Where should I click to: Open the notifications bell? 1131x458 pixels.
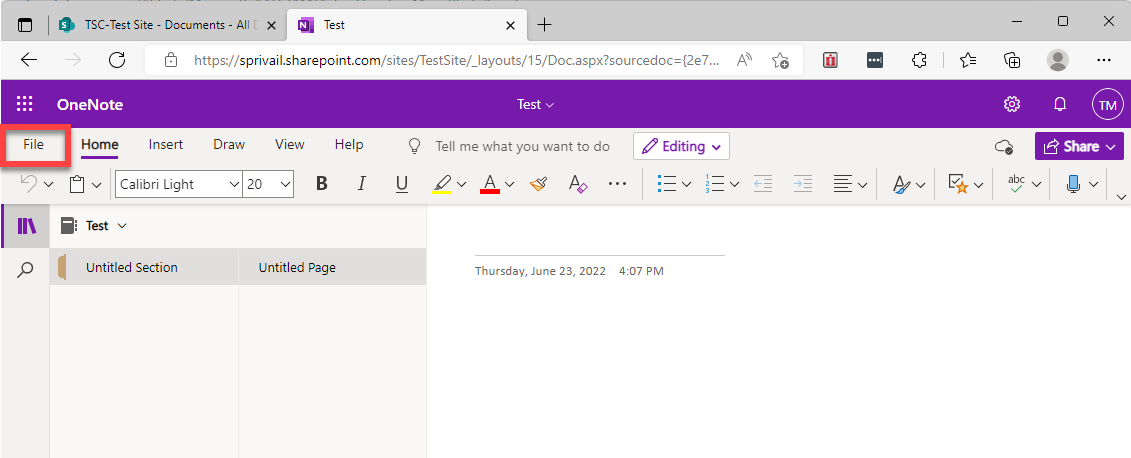[x=1060, y=104]
